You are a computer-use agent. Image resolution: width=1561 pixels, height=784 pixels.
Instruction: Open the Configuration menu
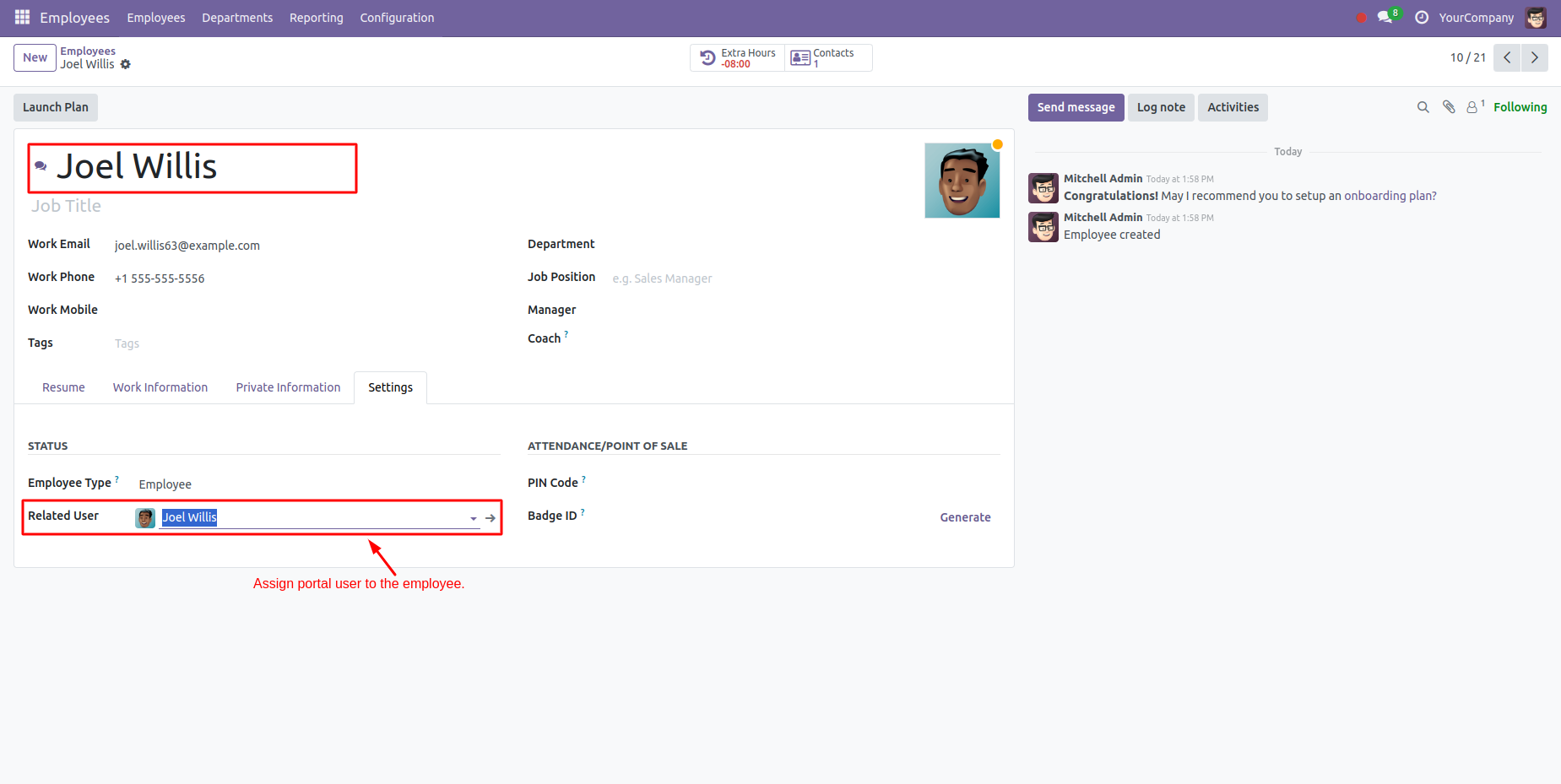click(x=397, y=18)
